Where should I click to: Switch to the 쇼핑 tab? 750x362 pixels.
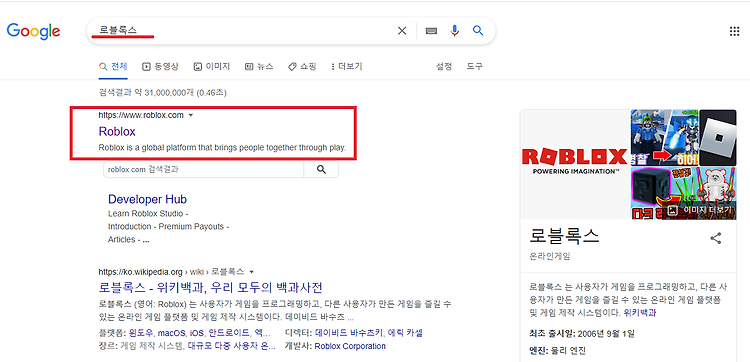(302, 66)
